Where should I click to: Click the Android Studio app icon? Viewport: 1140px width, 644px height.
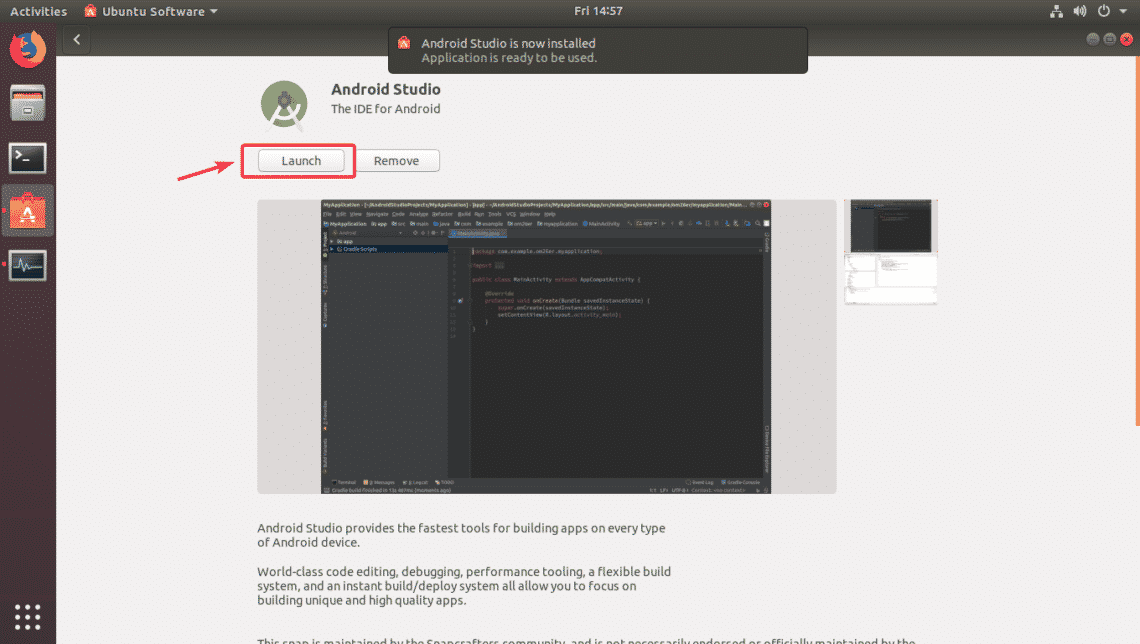point(284,104)
